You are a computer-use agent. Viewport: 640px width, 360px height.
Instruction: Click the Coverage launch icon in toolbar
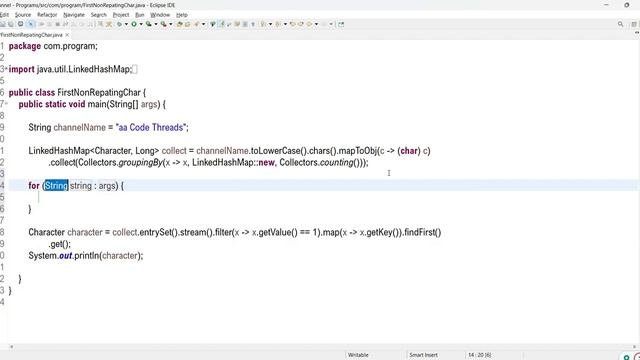pyautogui.click(x=149, y=24)
